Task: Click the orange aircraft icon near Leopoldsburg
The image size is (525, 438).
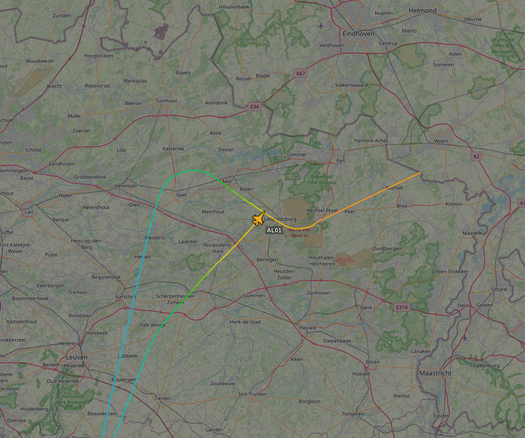Action: 258,219
